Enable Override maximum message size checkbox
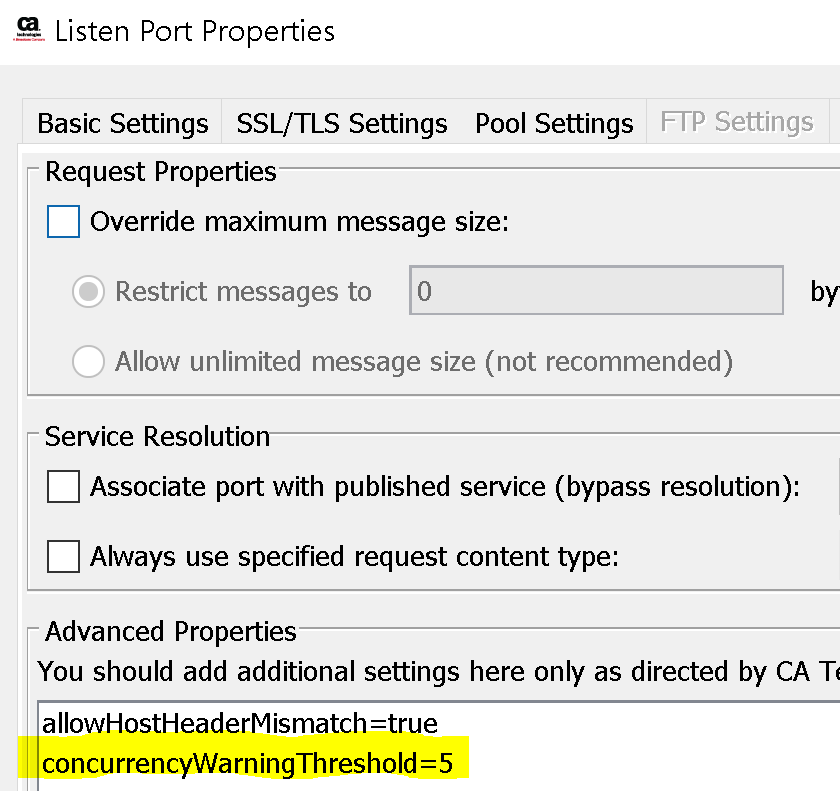 click(x=64, y=221)
